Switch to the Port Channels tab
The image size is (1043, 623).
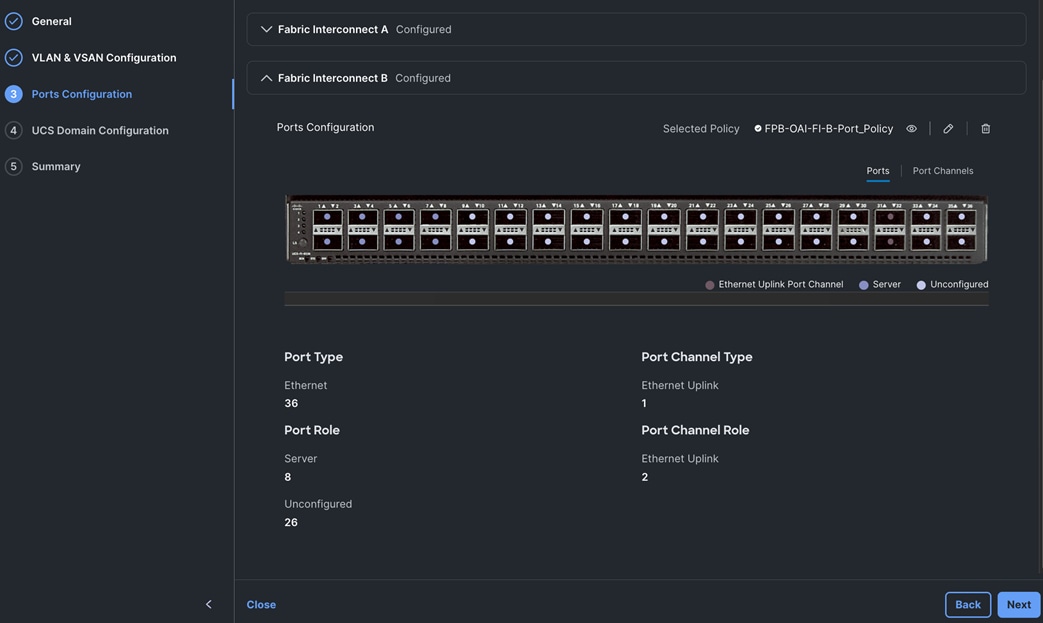coord(943,171)
